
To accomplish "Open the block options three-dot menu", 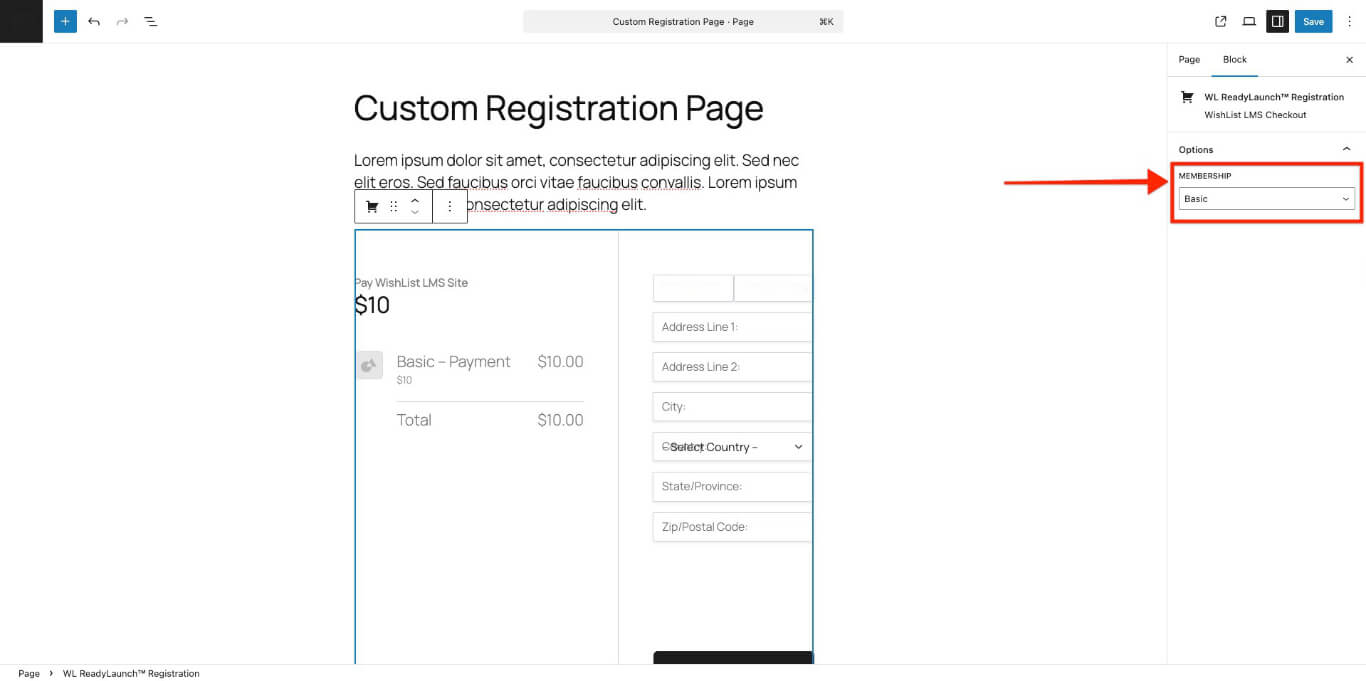I will (450, 206).
